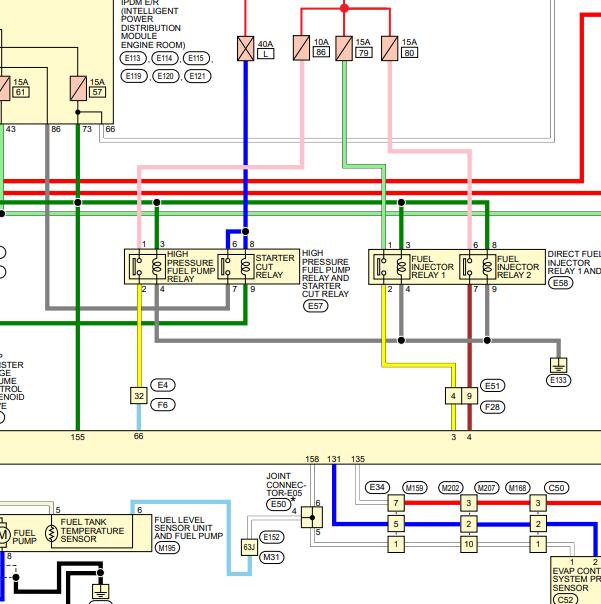
Task: Click connector pin box 4 near E51
Action: tap(453, 396)
